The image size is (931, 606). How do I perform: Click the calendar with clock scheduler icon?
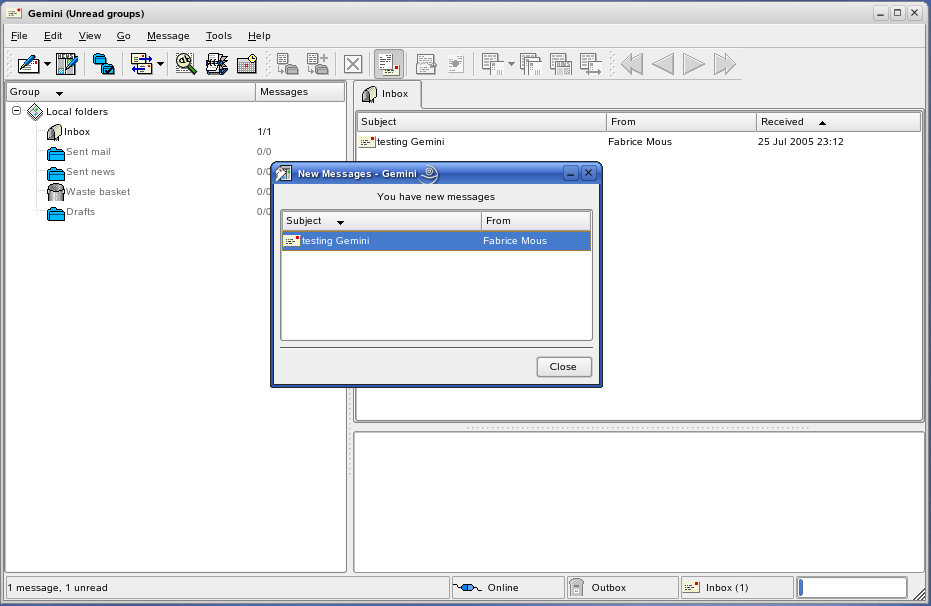tap(247, 64)
